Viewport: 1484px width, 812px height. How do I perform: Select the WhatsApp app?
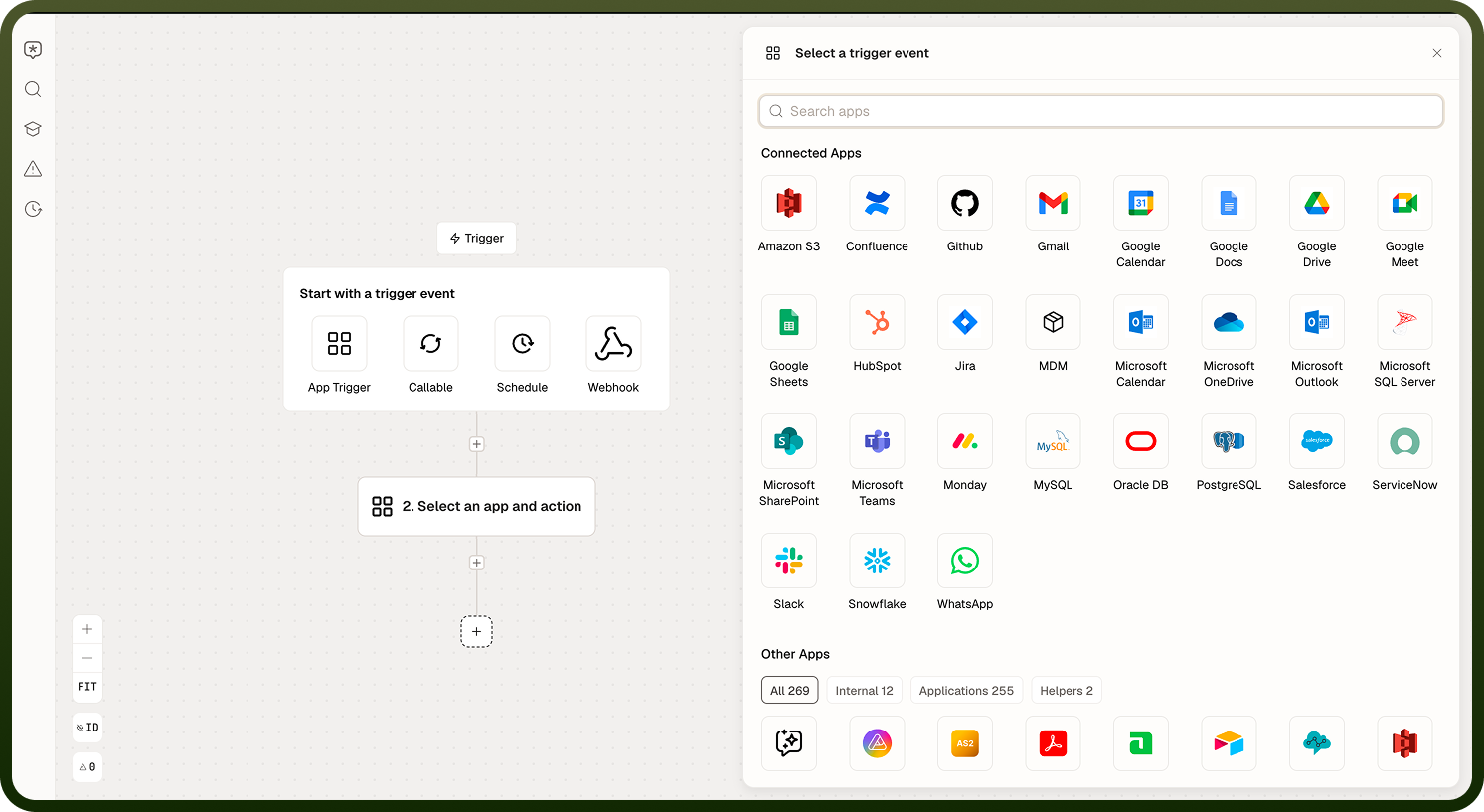pos(965,561)
